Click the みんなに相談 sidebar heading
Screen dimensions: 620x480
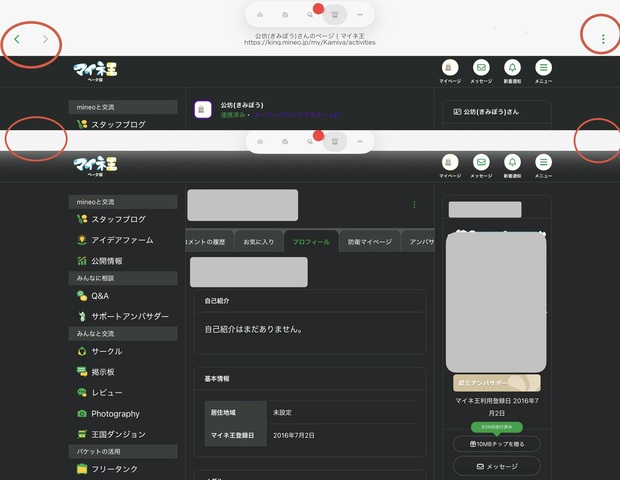coord(123,278)
